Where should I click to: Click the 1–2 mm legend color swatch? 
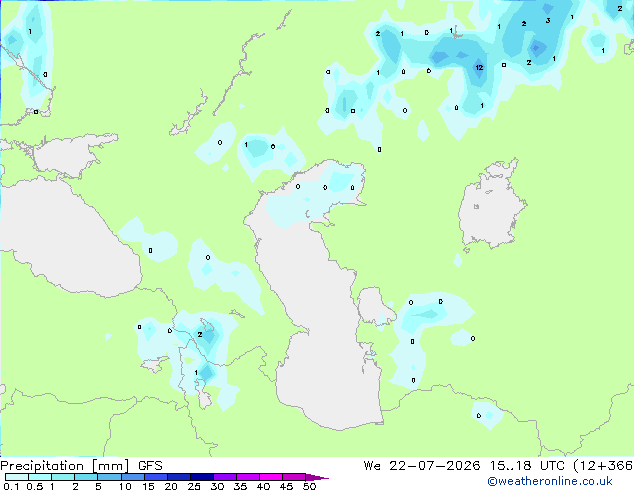pyautogui.click(x=63, y=477)
